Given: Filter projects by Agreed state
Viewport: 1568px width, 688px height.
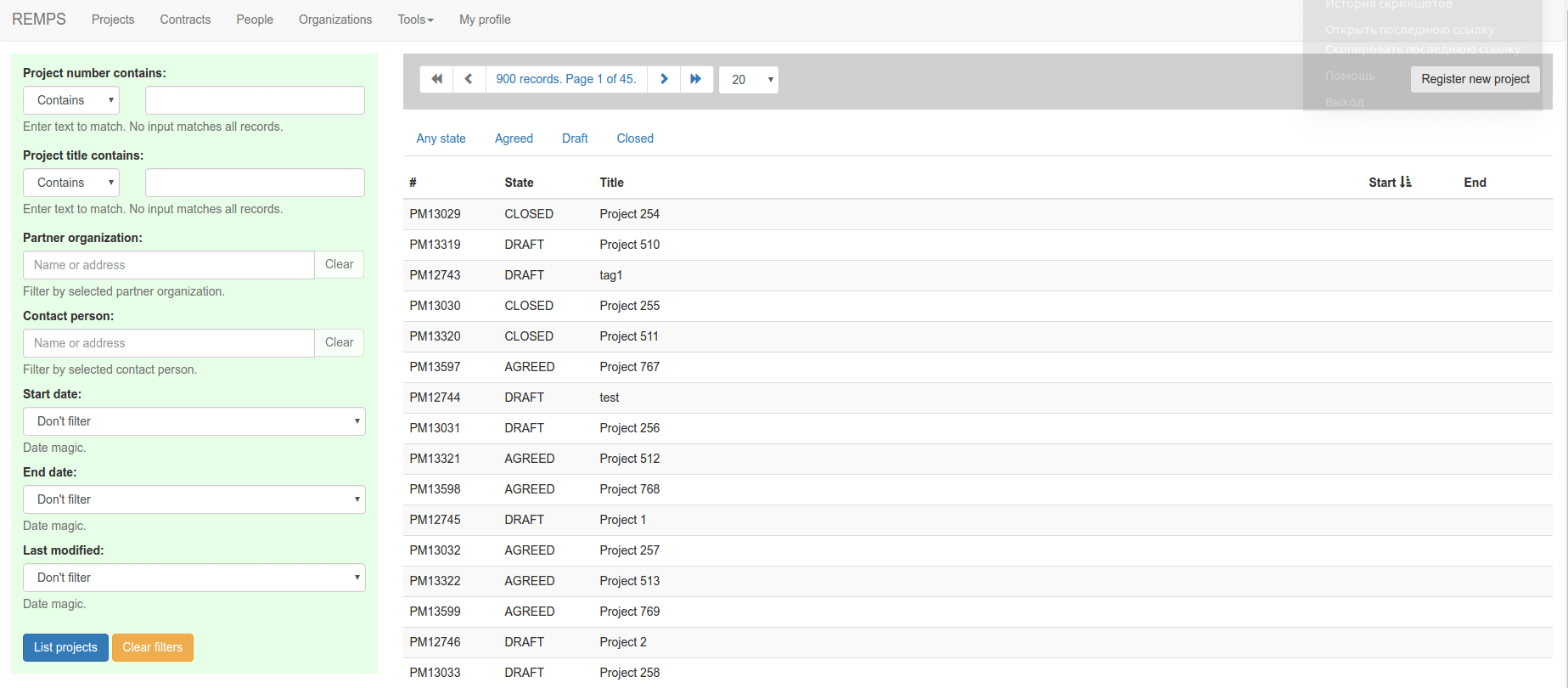Looking at the screenshot, I should (x=514, y=138).
